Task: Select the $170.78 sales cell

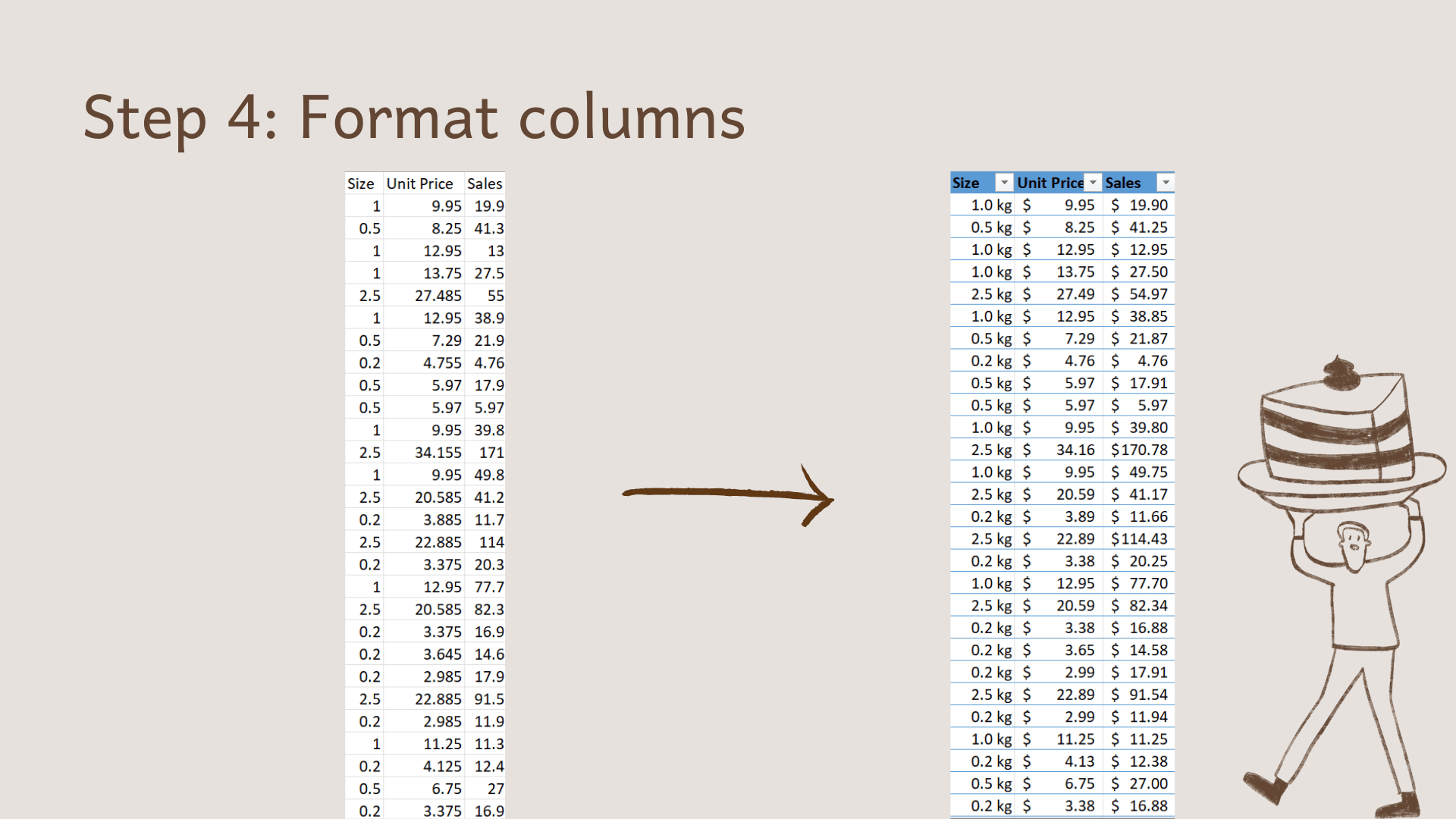Action: pyautogui.click(x=1139, y=450)
